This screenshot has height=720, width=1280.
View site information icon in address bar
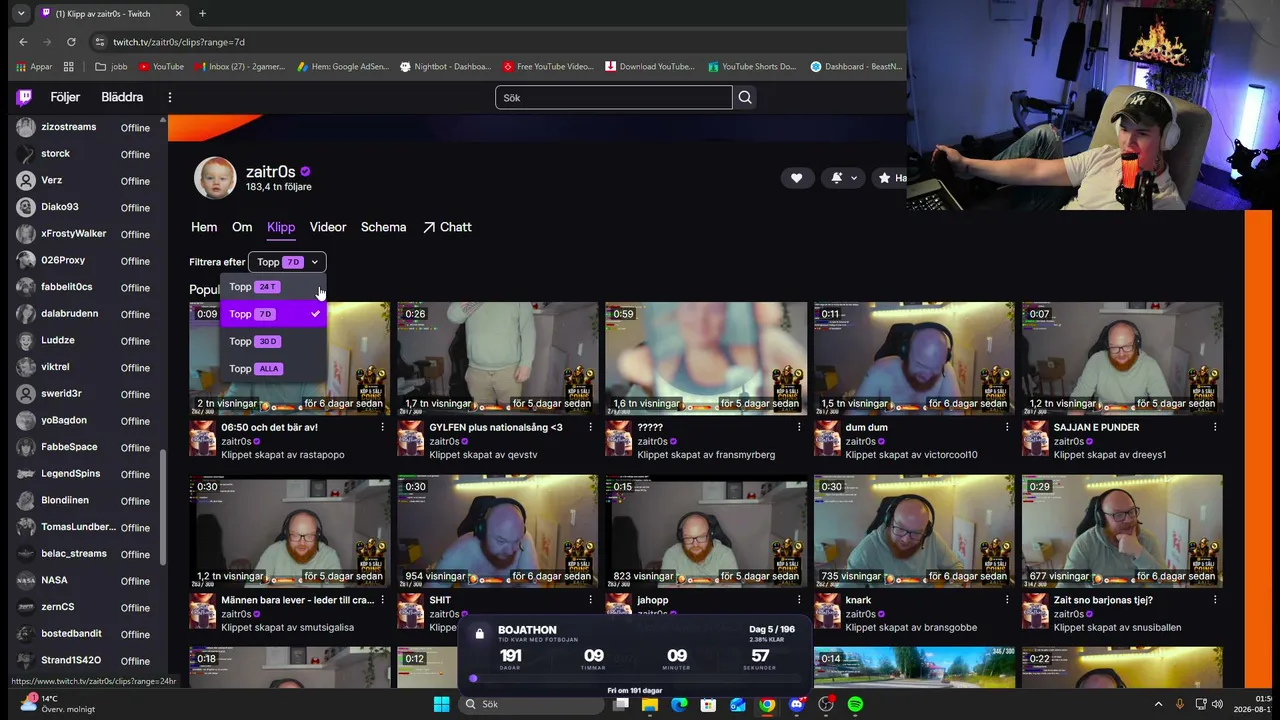(x=99, y=42)
